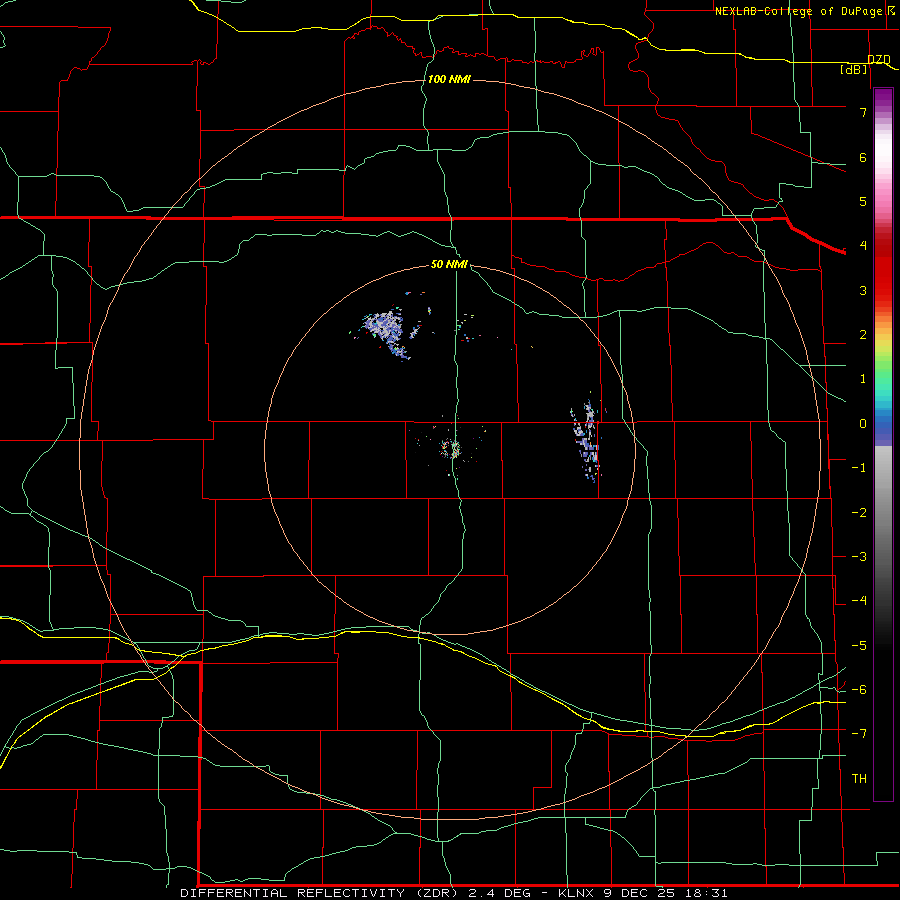Click the [dB] unit label
900x900 pixels.
(x=854, y=69)
